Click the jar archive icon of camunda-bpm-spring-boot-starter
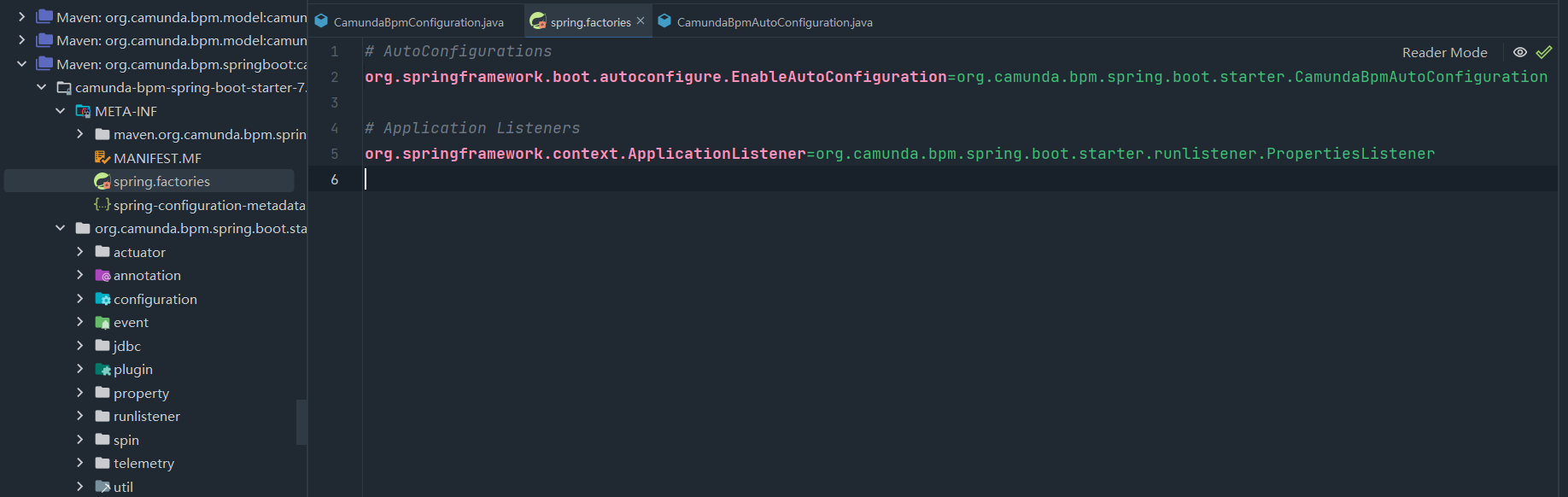 [x=64, y=87]
